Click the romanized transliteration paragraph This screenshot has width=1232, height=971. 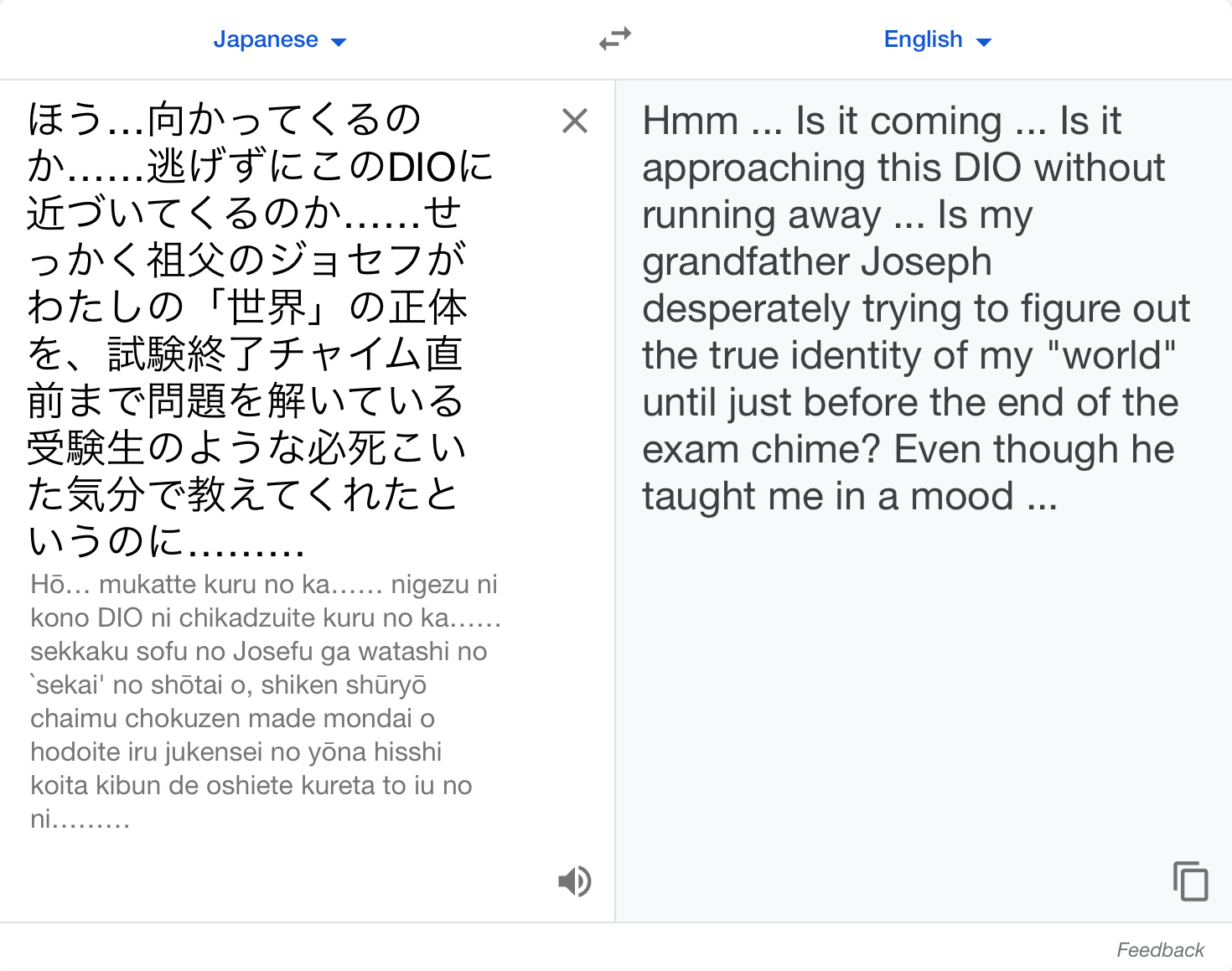[265, 701]
